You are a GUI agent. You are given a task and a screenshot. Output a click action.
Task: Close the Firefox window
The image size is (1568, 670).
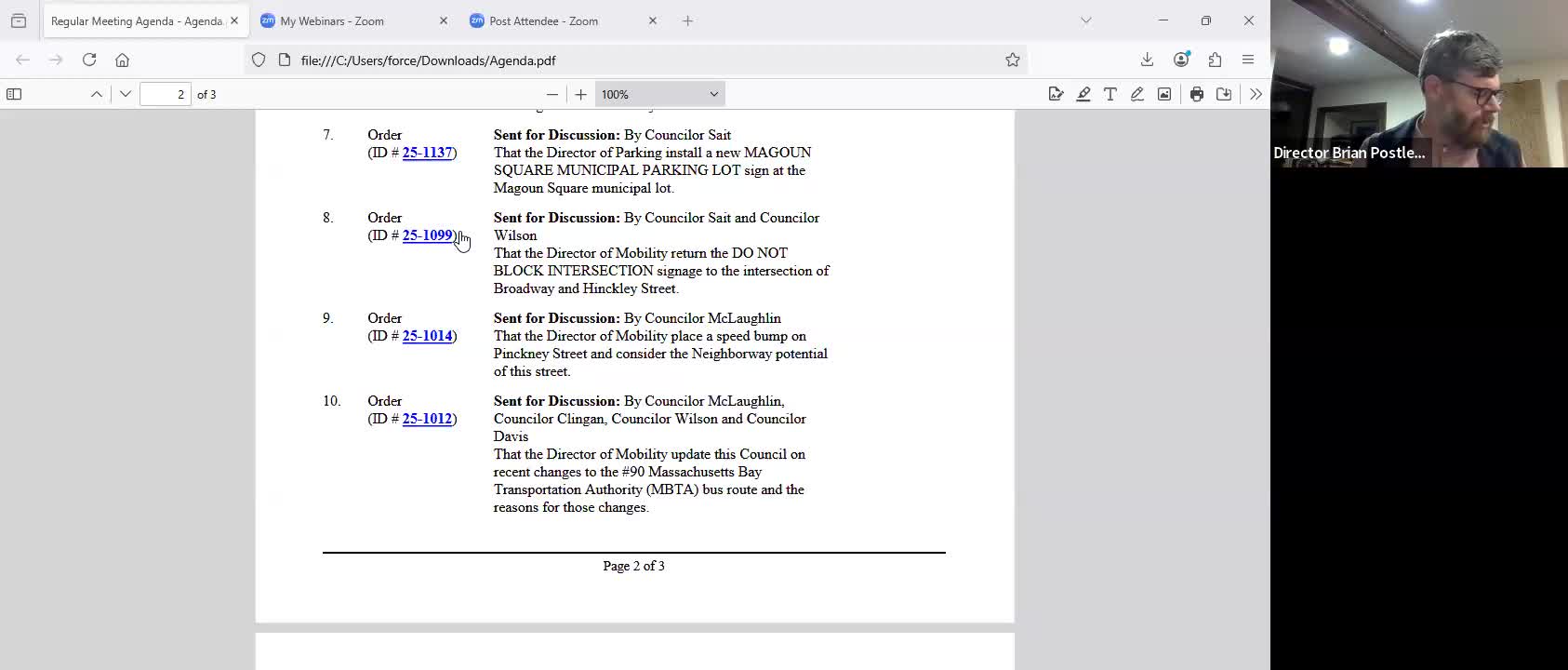tap(1249, 20)
